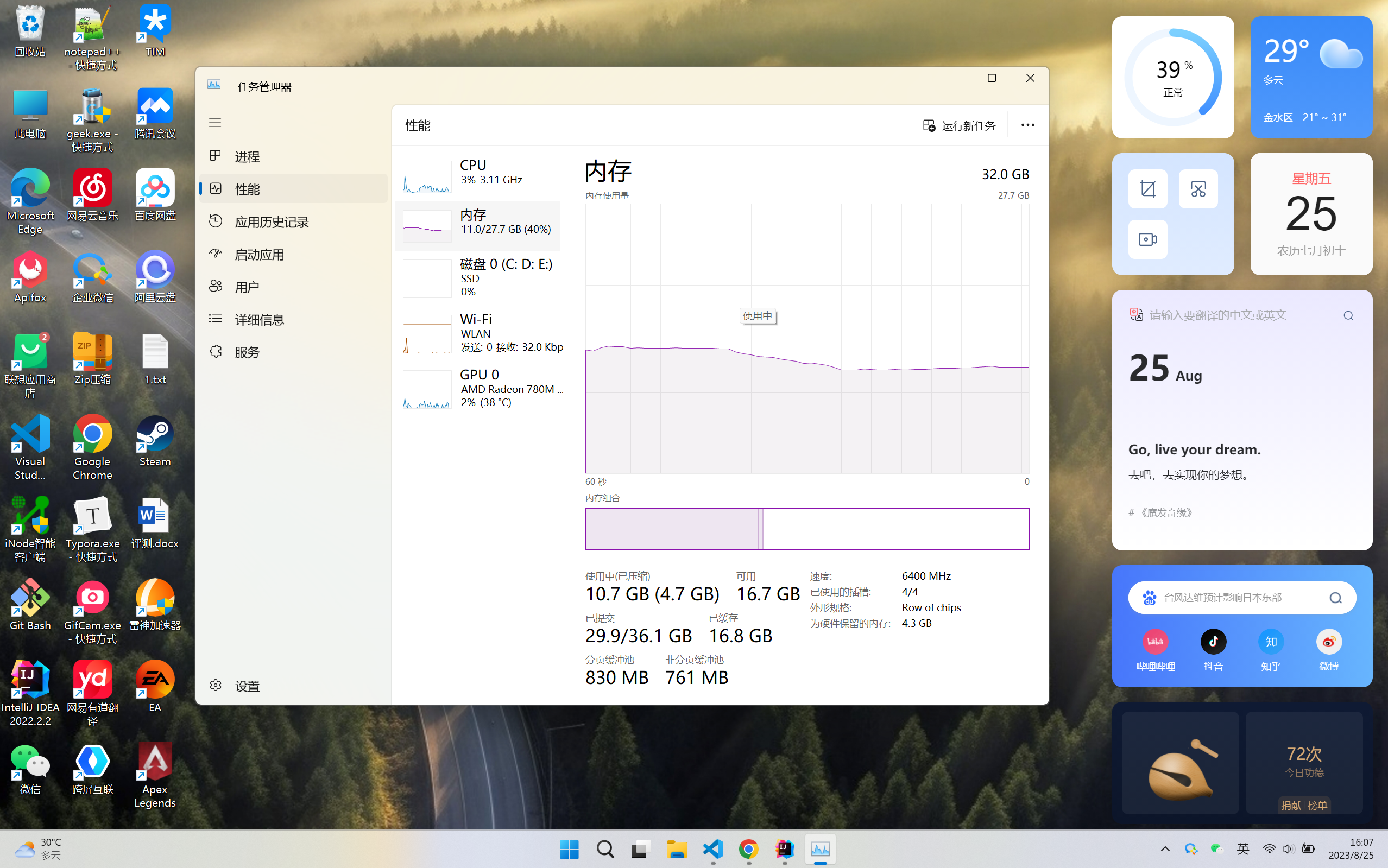The image size is (1388, 868).
Task: Open the 进程 (Processes) page
Action: (293, 156)
